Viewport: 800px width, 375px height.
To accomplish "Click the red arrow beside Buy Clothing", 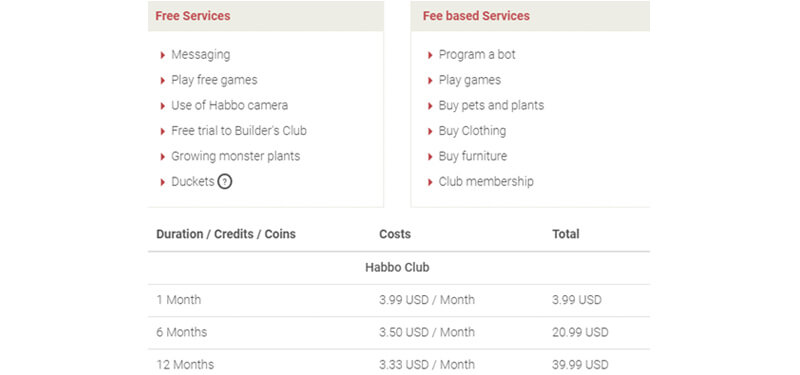I will (x=430, y=132).
